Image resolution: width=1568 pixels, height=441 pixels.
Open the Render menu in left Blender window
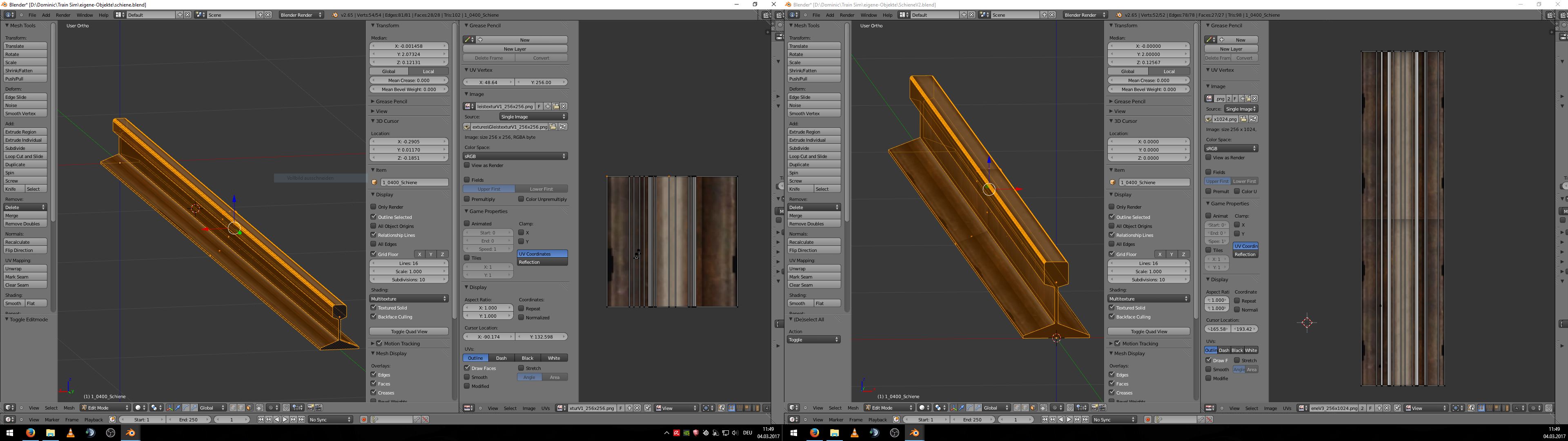pyautogui.click(x=63, y=15)
